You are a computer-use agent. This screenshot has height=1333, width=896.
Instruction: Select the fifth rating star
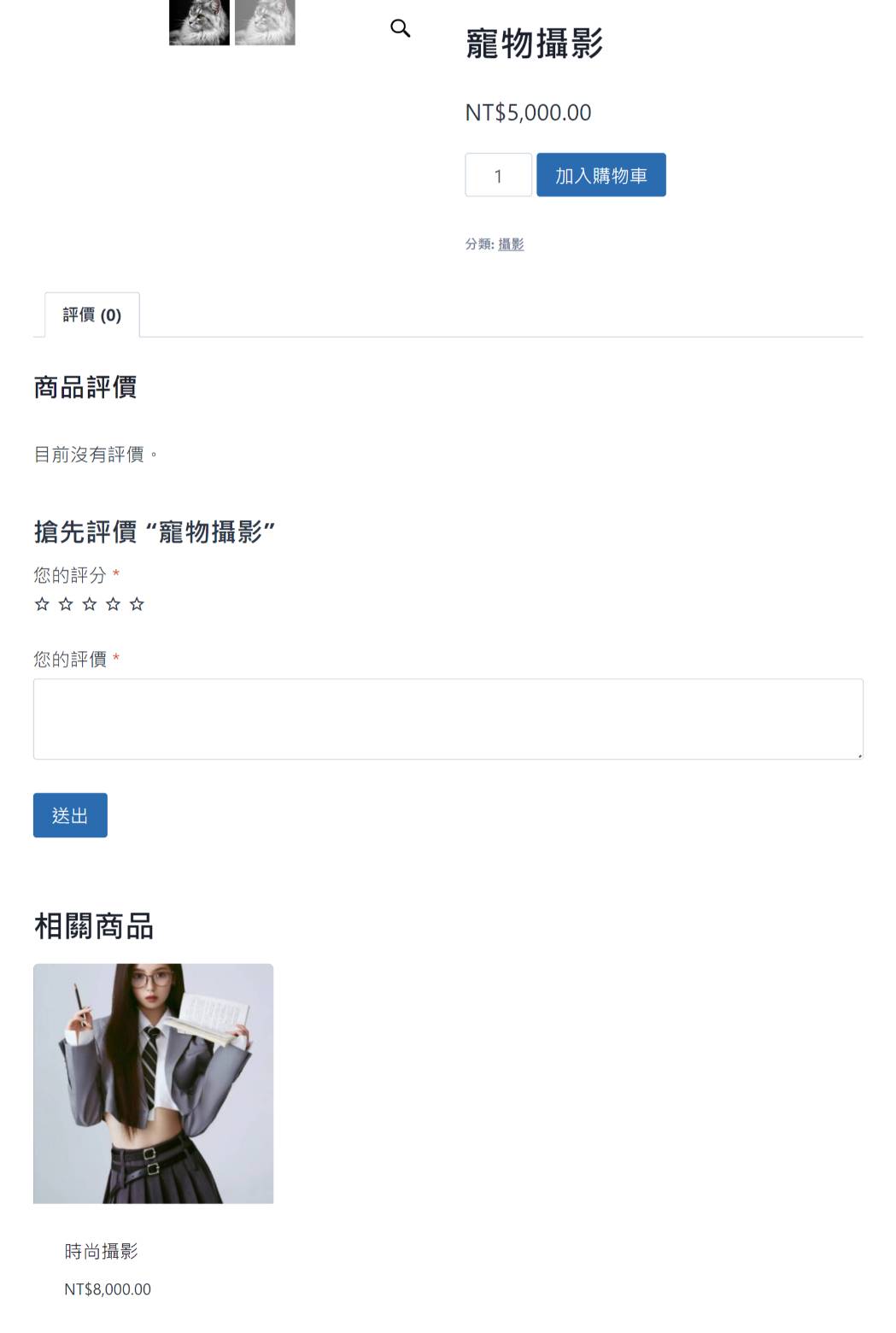[137, 604]
